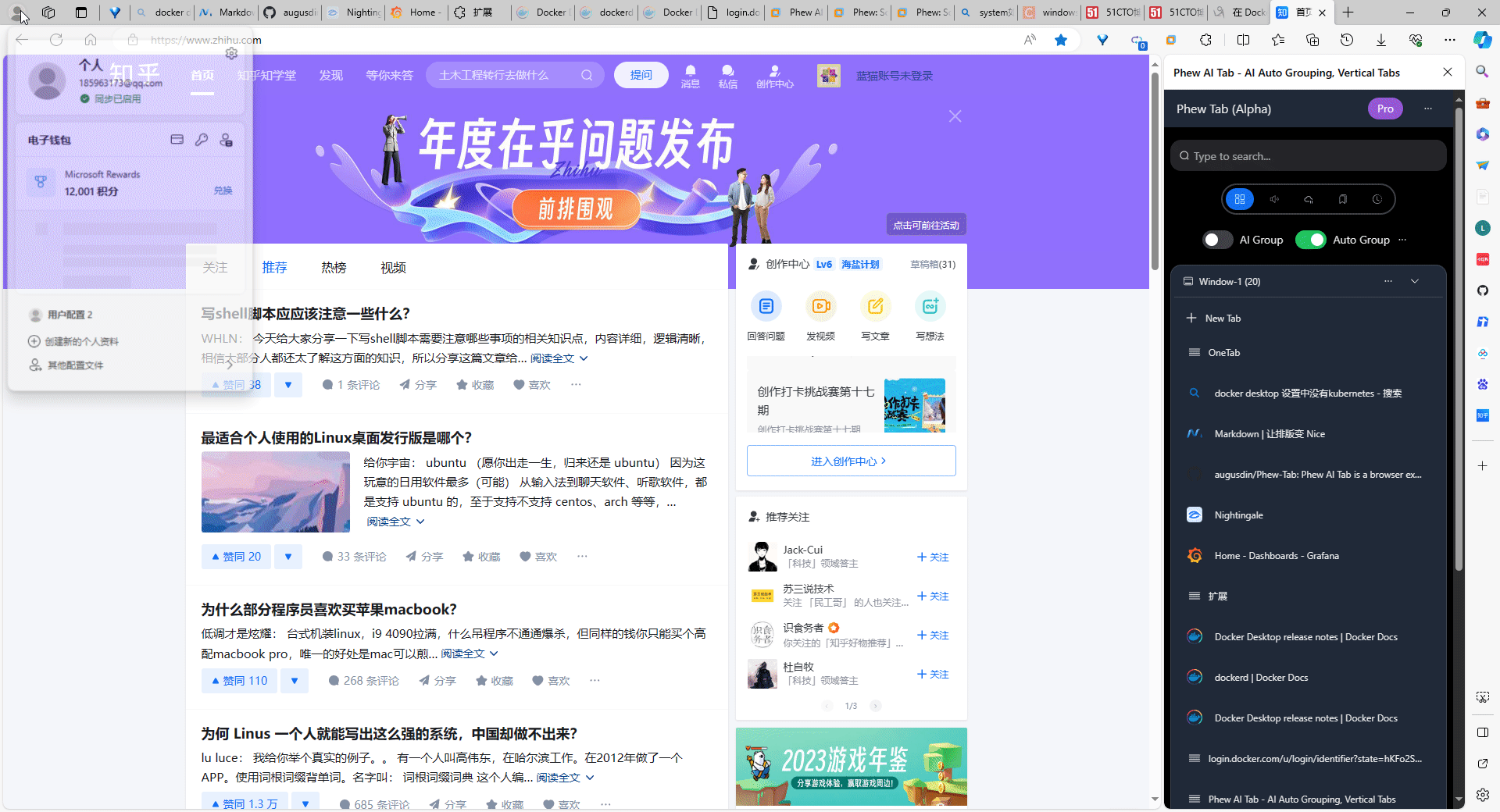Viewport: 1500px width, 812px height.
Task: Collapse the Window-1 (20) group chevron
Action: pos(1414,281)
